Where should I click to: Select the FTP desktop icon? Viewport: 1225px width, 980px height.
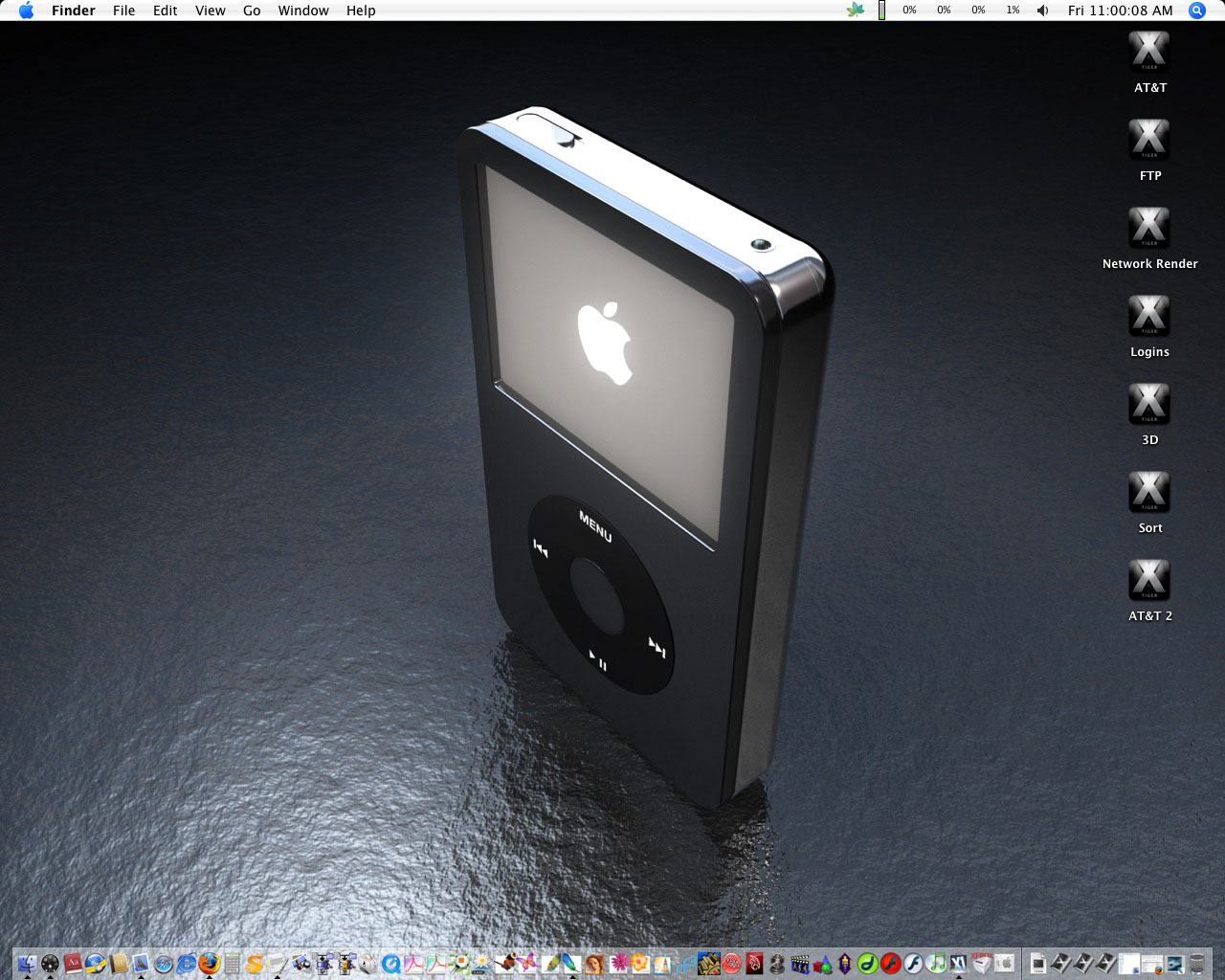pyautogui.click(x=1149, y=141)
